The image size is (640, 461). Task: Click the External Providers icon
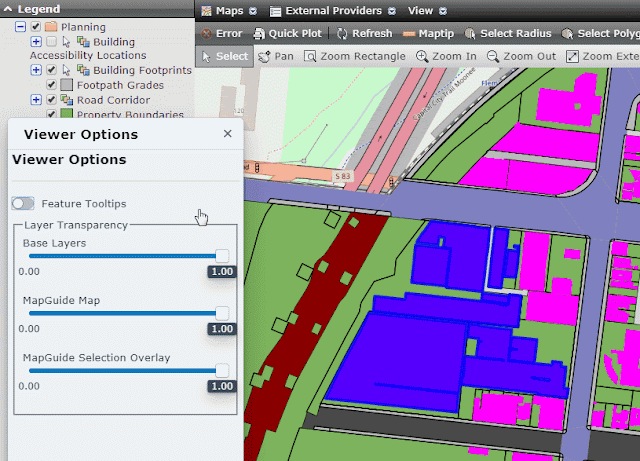tap(276, 11)
